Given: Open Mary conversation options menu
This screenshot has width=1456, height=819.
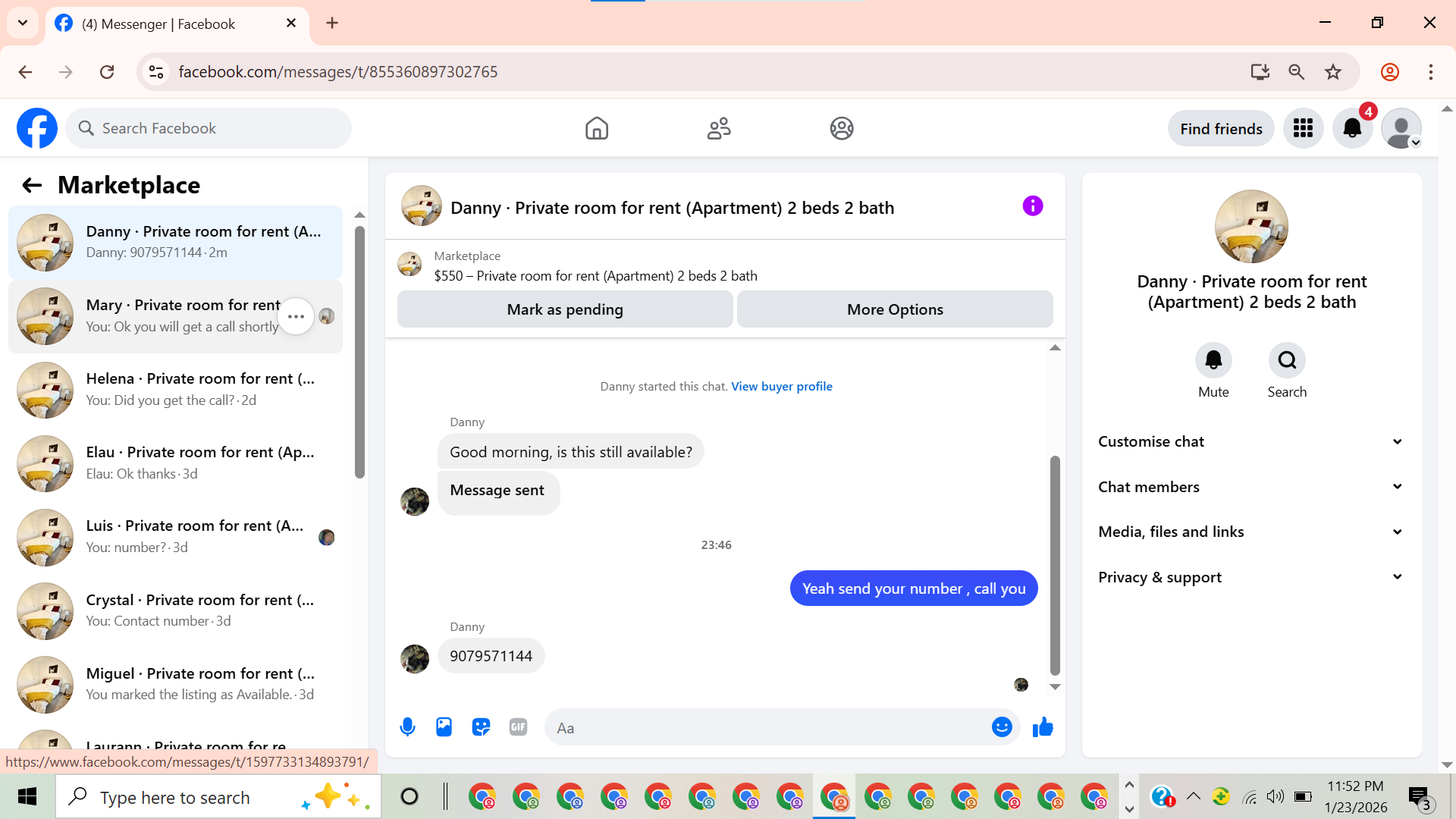Looking at the screenshot, I should pyautogui.click(x=296, y=316).
